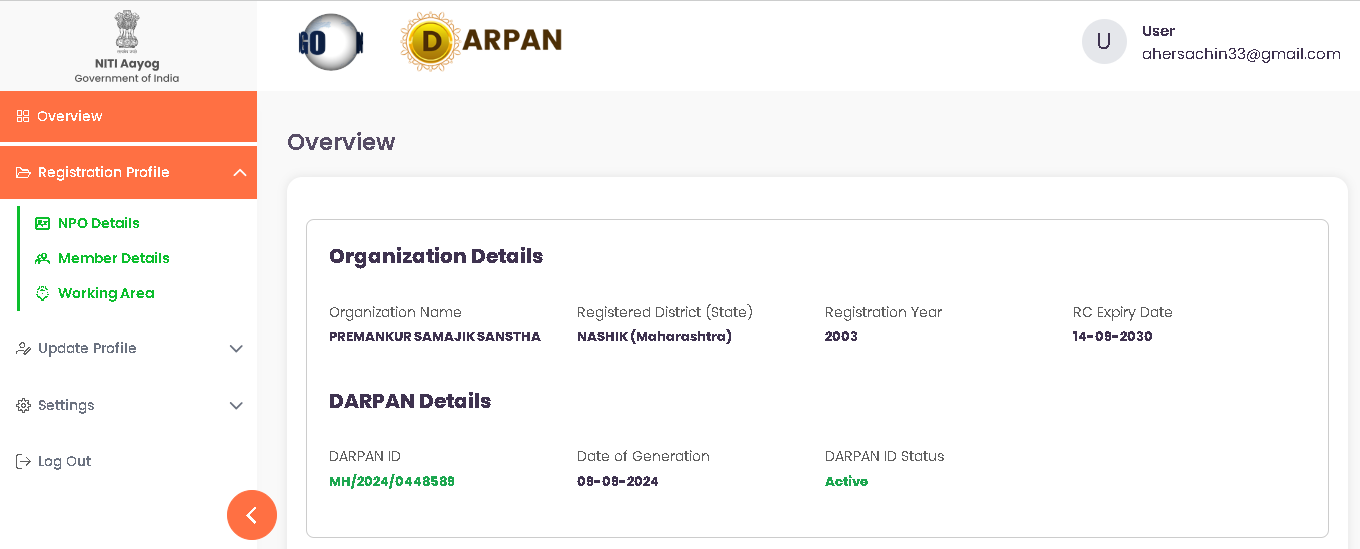Collapse sidebar with orange arrow button

pyautogui.click(x=252, y=515)
